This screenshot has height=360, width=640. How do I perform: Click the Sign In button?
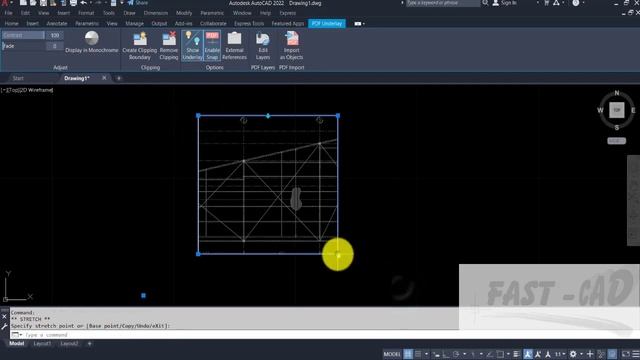tap(504, 3)
